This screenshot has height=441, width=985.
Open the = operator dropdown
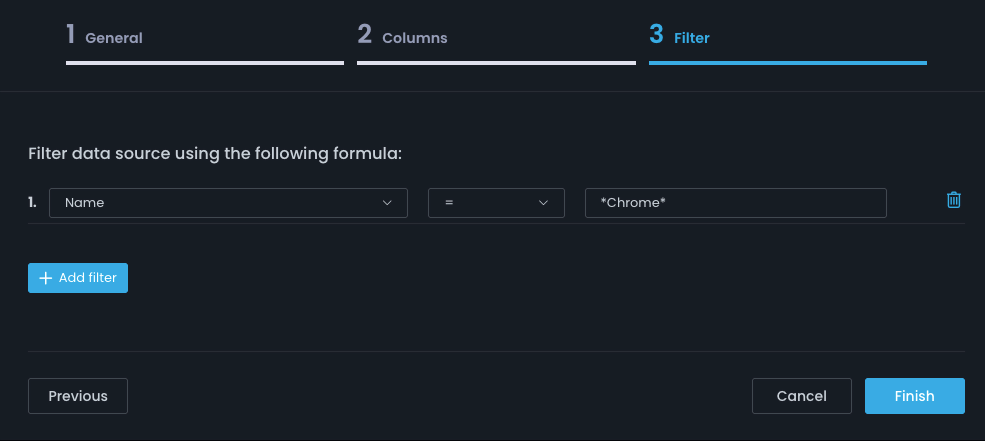pos(496,203)
